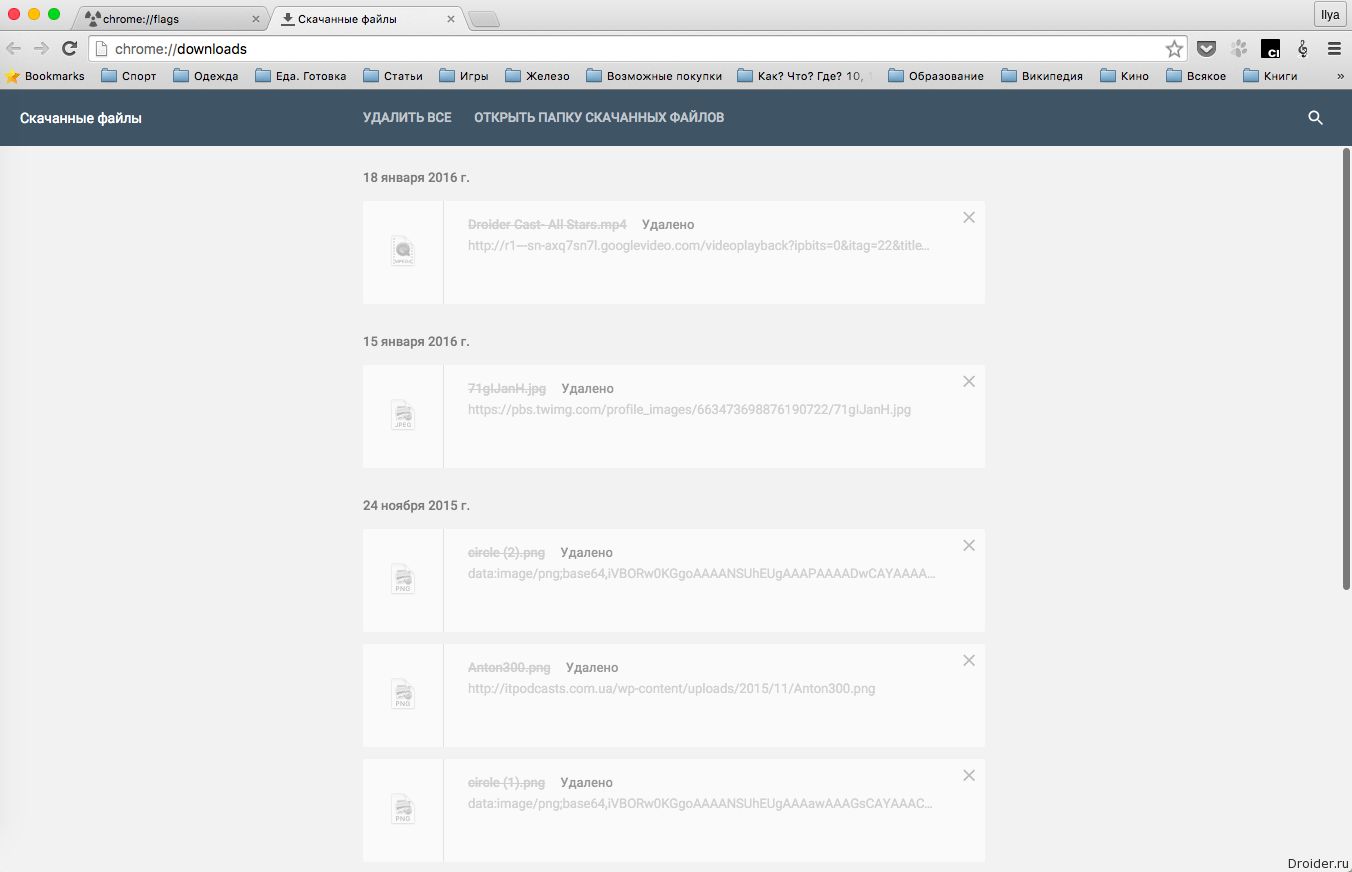Remove Anton300.png entry from the list

click(968, 661)
